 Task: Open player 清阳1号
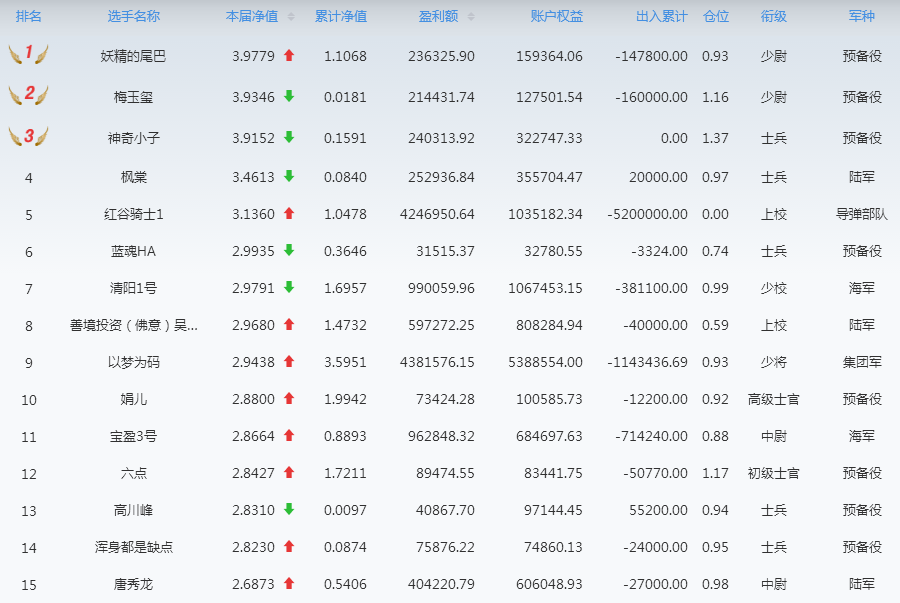(x=133, y=288)
